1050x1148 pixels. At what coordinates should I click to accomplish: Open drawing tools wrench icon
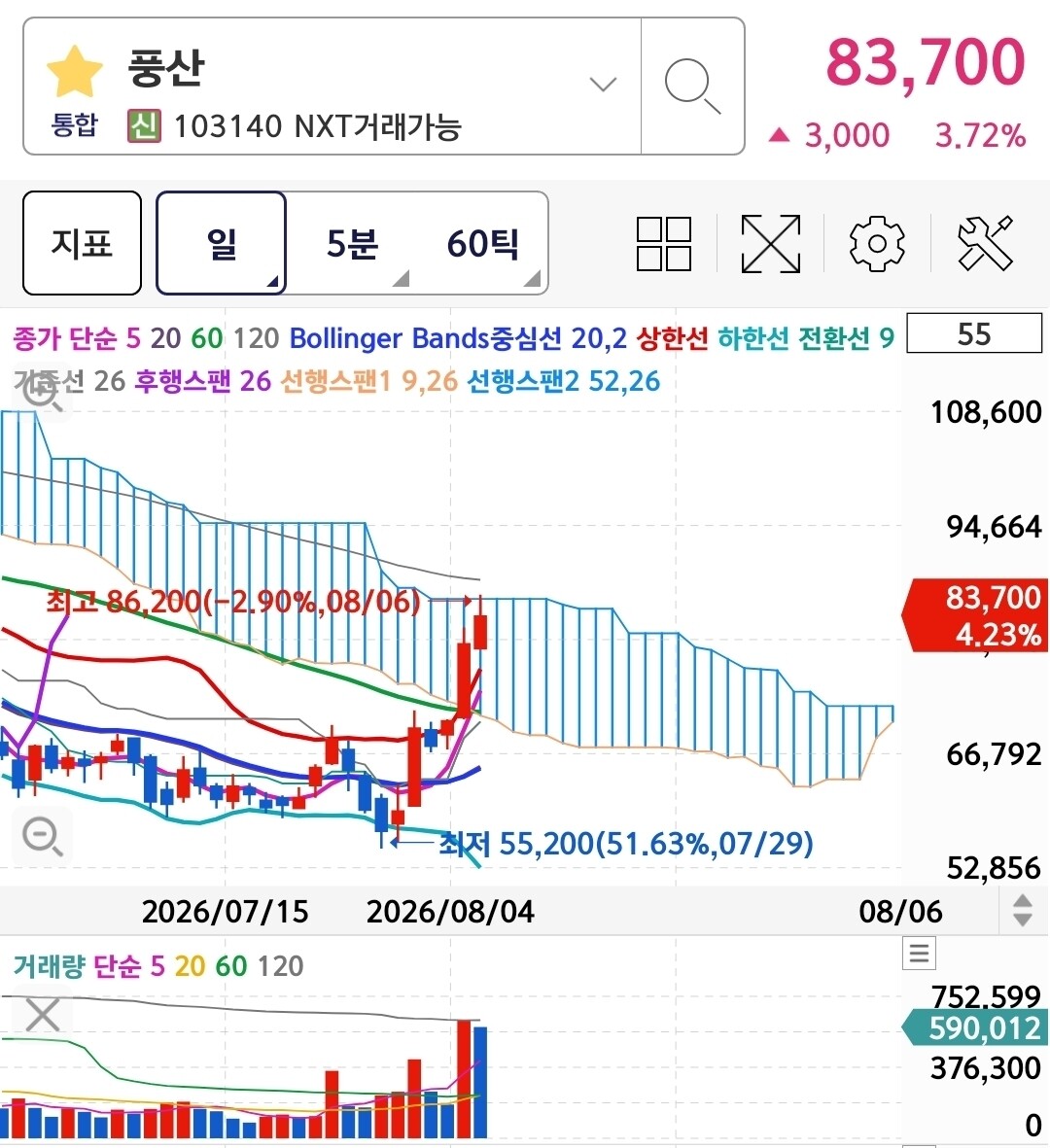tap(985, 244)
